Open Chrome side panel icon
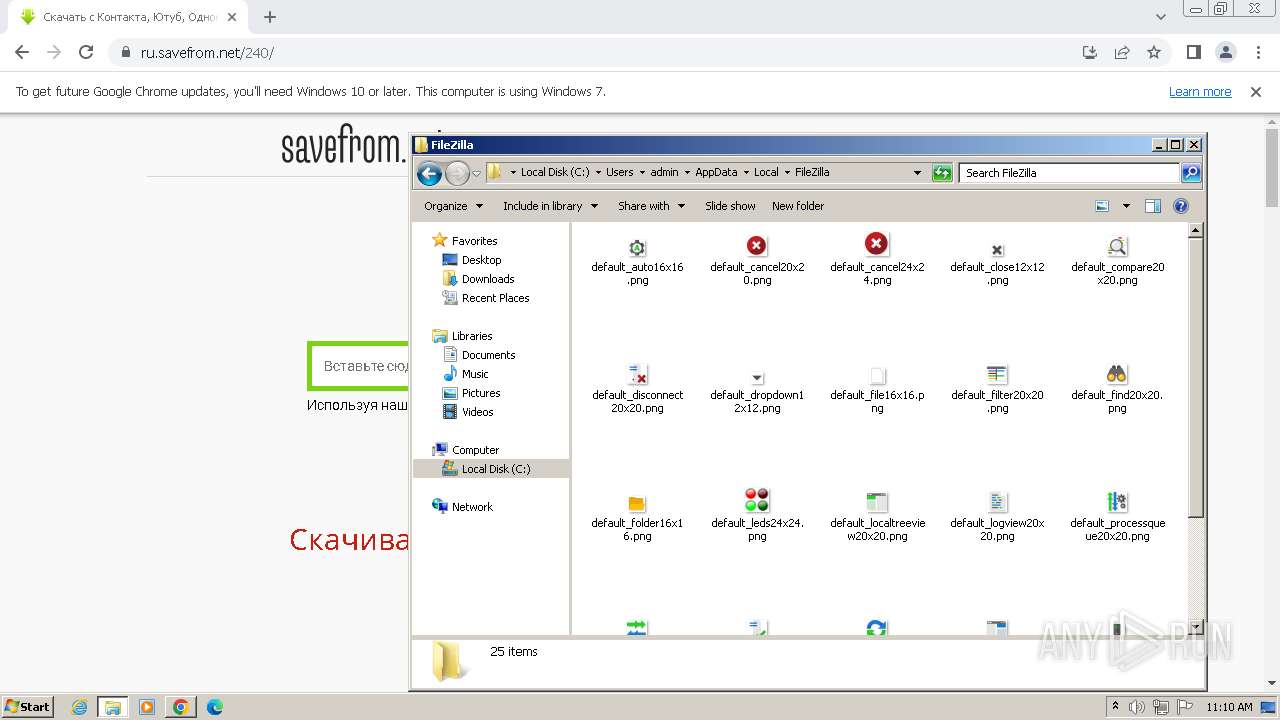 pos(1194,52)
